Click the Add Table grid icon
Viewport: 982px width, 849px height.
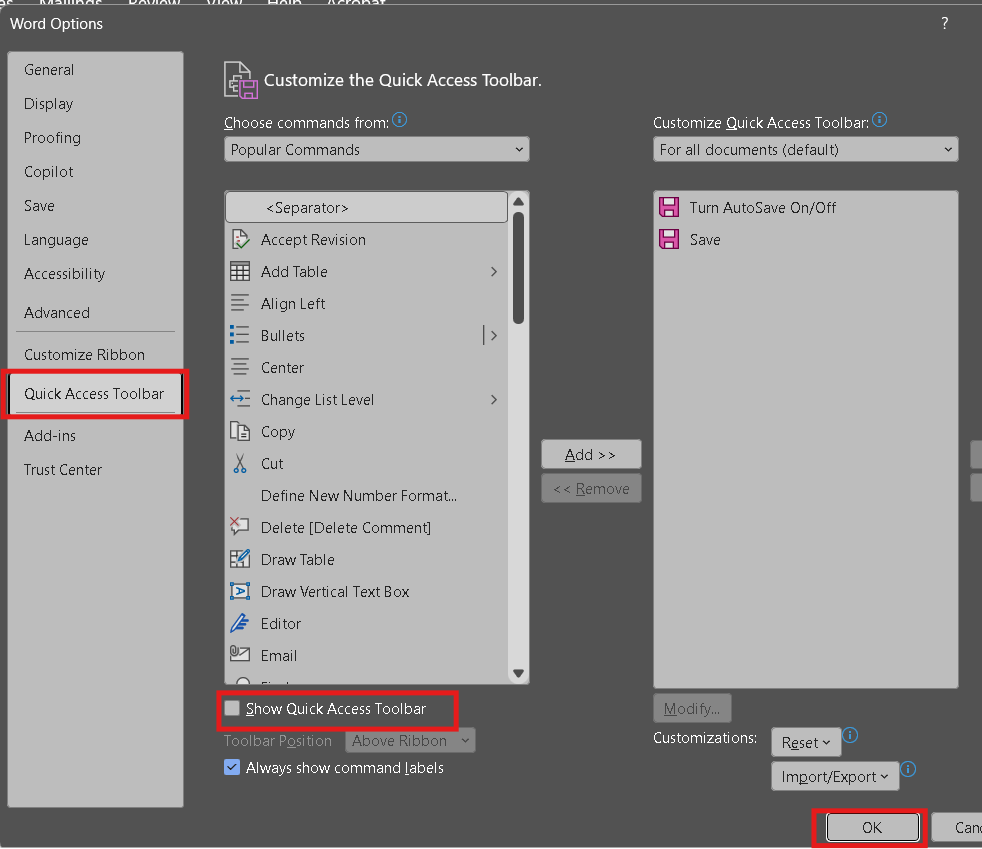(240, 272)
